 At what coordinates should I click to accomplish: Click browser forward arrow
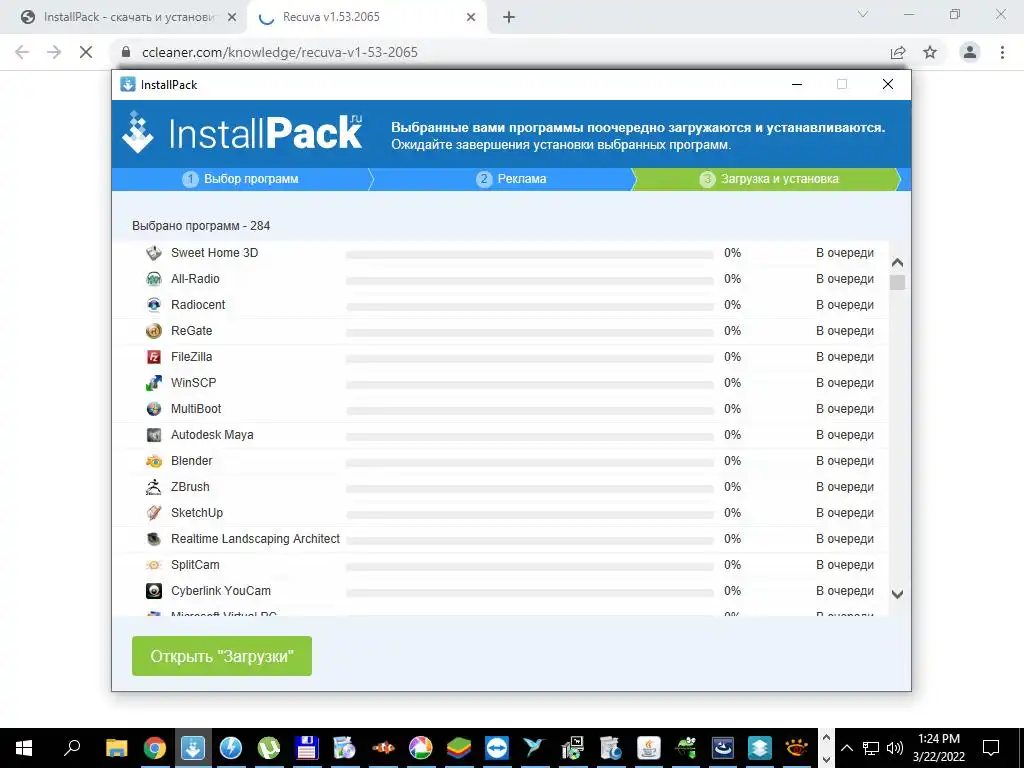coord(54,52)
